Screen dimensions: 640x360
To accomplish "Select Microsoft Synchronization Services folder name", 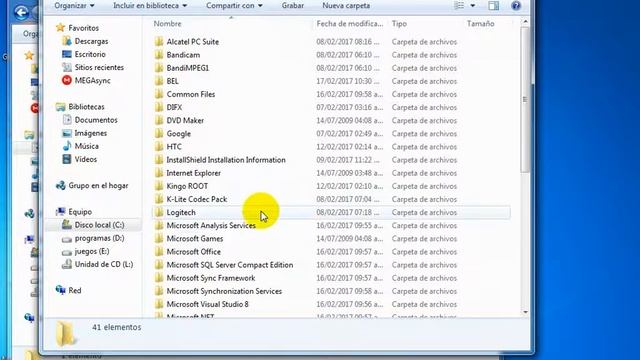I will (x=224, y=291).
